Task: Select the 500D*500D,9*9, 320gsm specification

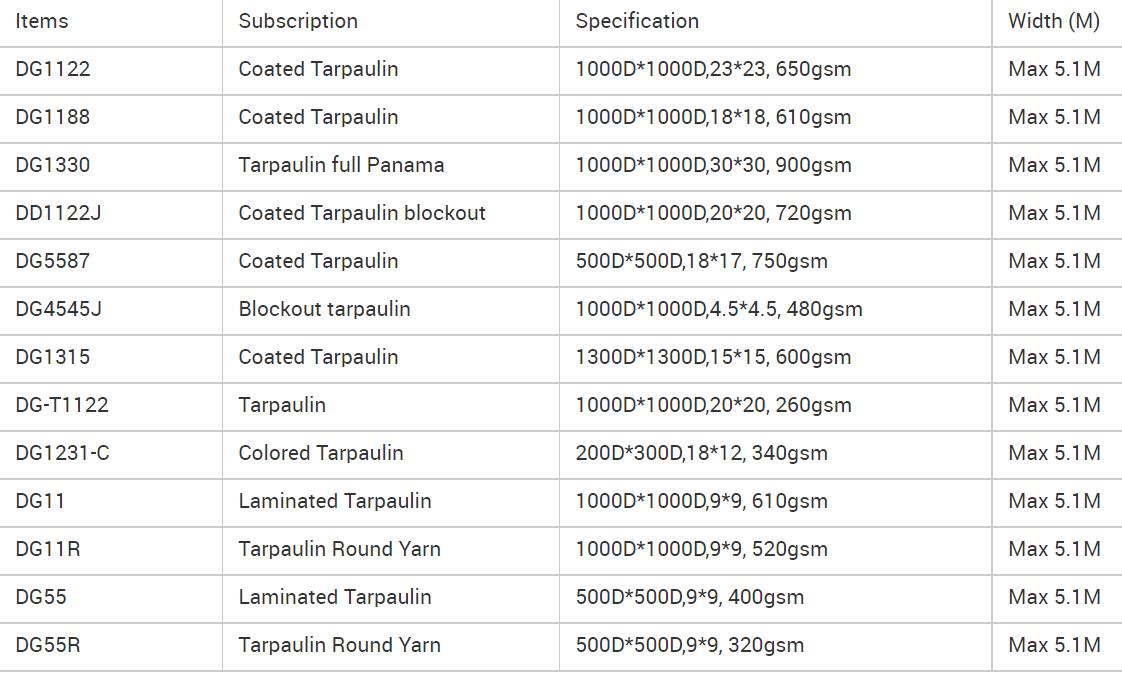Action: point(690,645)
